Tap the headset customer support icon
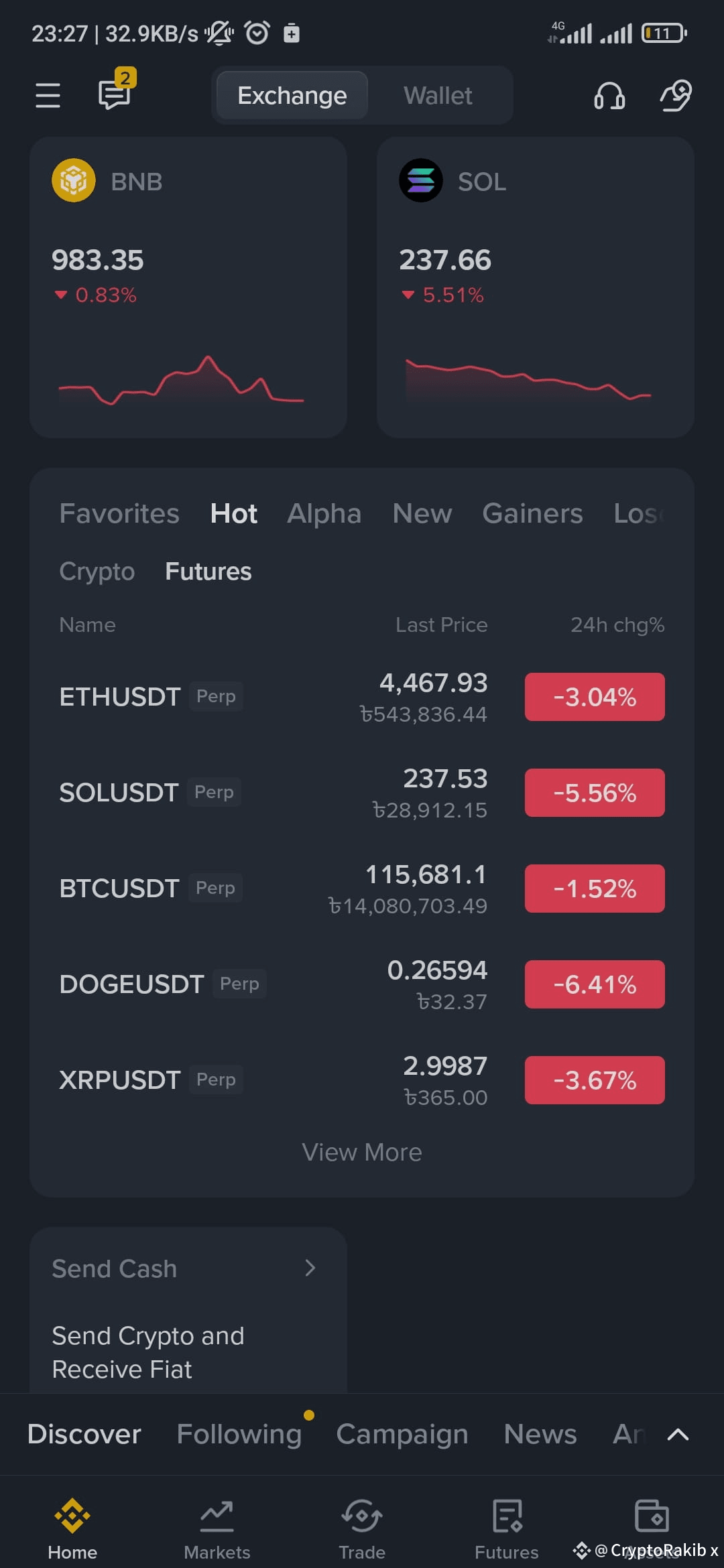 pyautogui.click(x=609, y=96)
